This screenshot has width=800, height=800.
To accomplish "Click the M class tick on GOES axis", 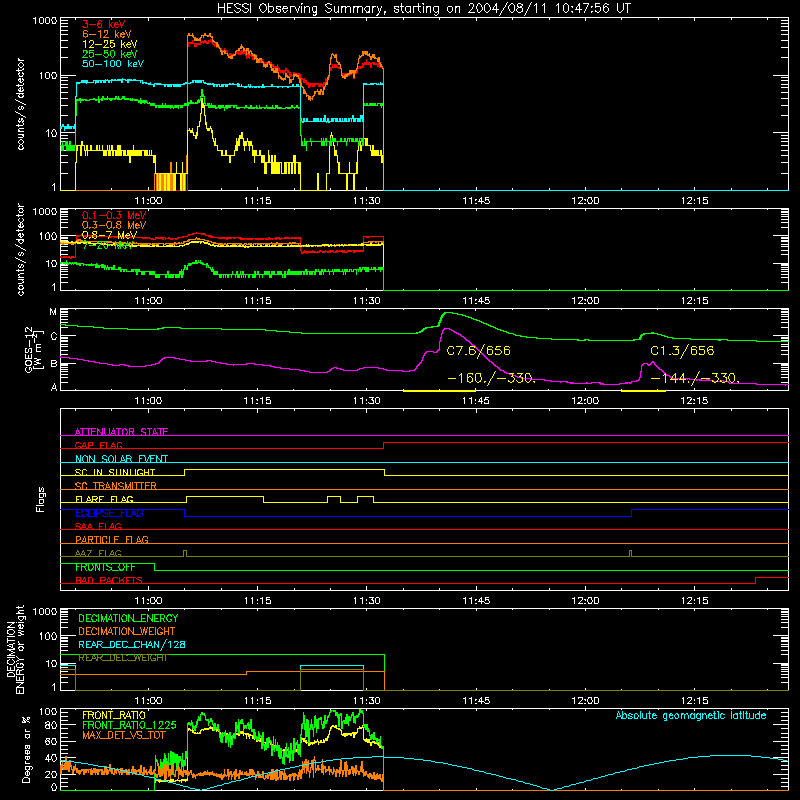I will coord(53,312).
